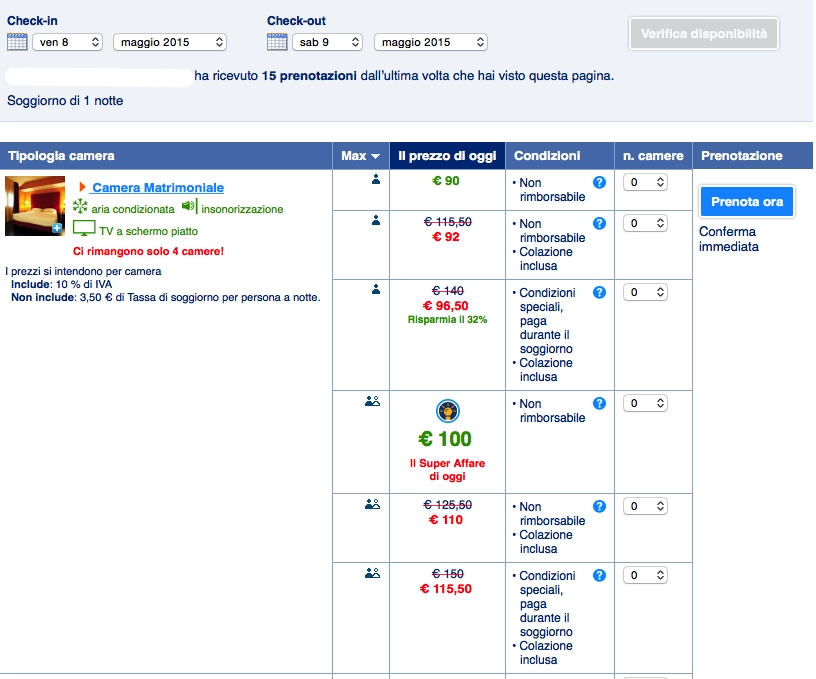
Task: Click two-person icon in € 100 row
Action: click(373, 401)
